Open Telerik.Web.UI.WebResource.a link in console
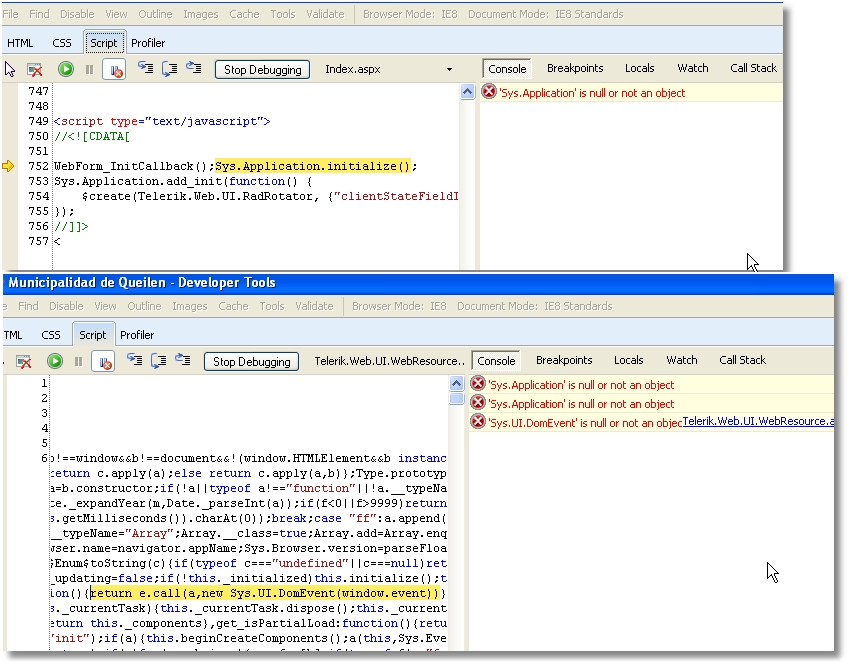 tap(758, 421)
